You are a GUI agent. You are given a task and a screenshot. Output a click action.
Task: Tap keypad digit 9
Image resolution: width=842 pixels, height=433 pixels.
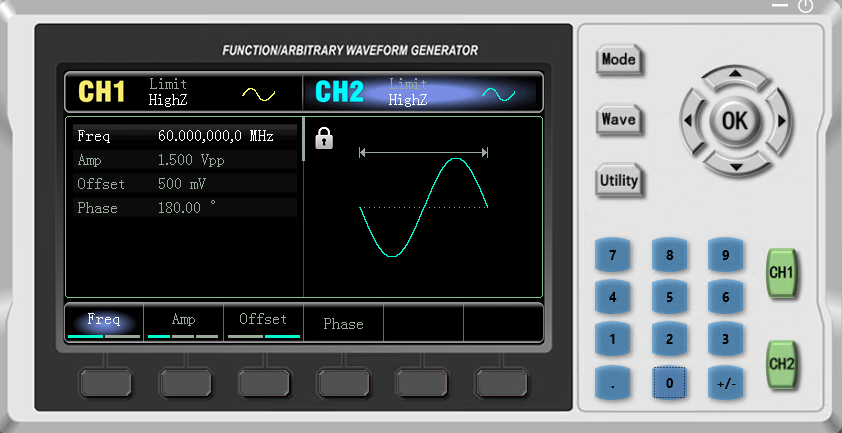pyautogui.click(x=725, y=255)
